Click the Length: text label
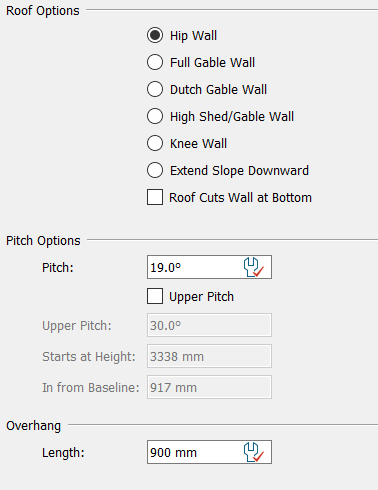This screenshot has width=378, height=490. (x=63, y=453)
